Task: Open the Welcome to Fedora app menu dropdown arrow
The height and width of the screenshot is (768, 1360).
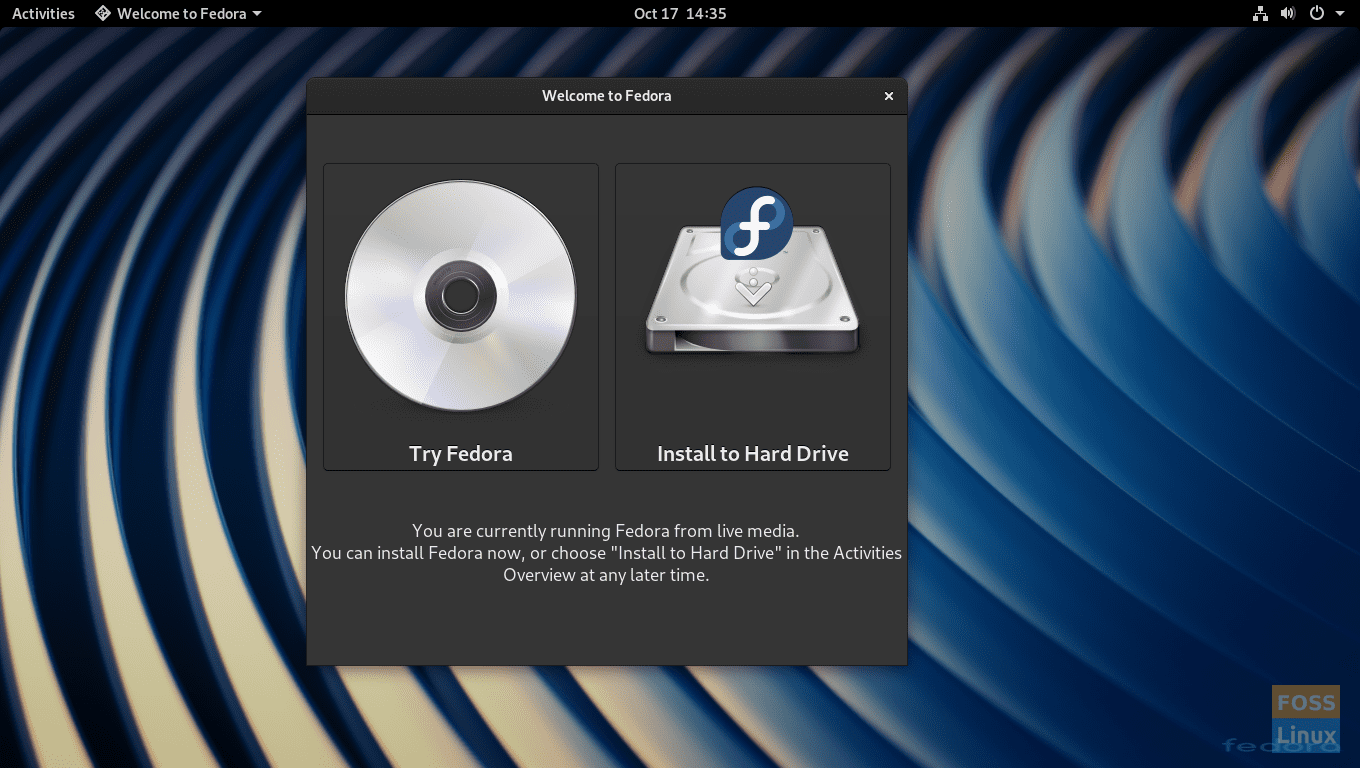Action: pos(256,14)
